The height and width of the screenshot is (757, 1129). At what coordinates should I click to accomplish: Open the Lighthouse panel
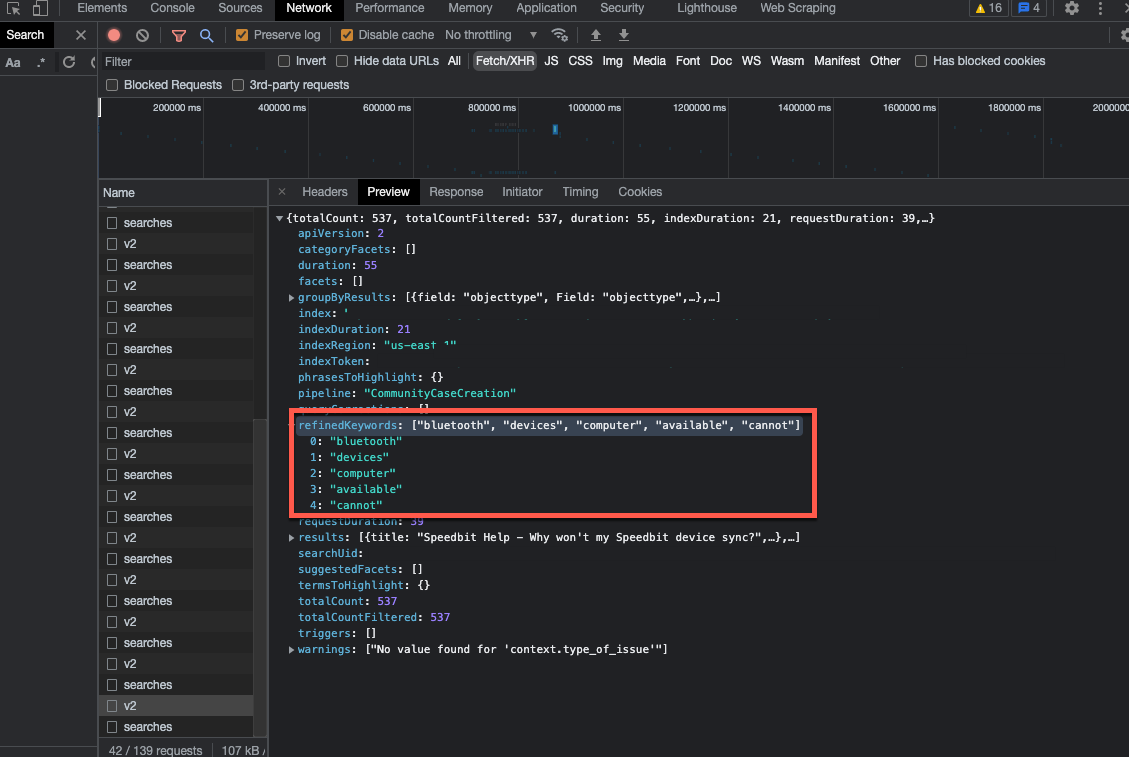pyautogui.click(x=706, y=8)
